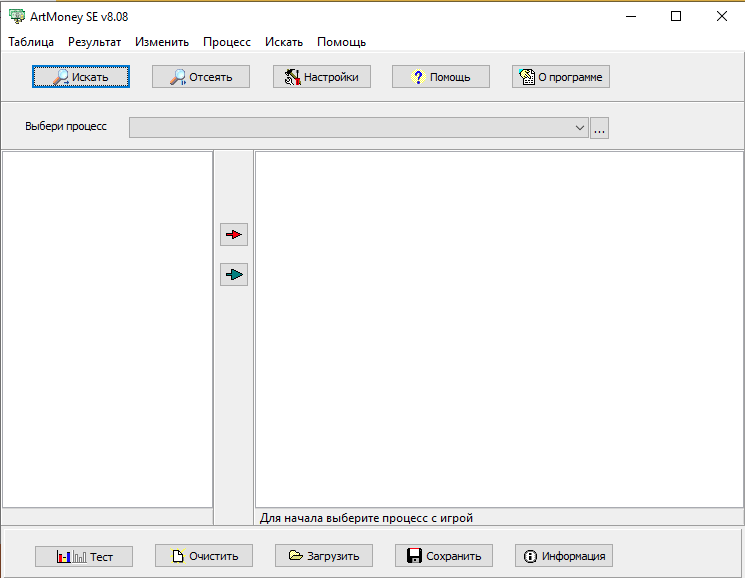Image resolution: width=745 pixels, height=578 pixels.
Task: Click the Очистить clear button
Action: point(204,556)
